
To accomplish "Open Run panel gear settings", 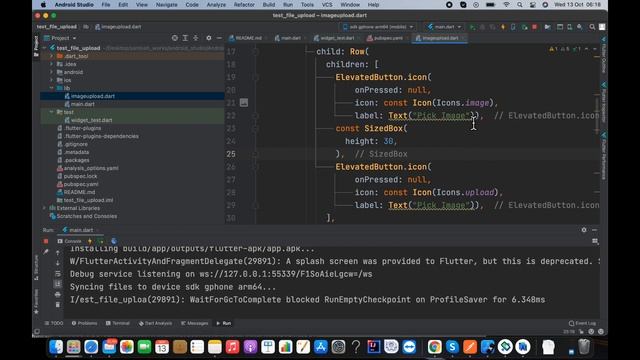I will click(x=584, y=230).
